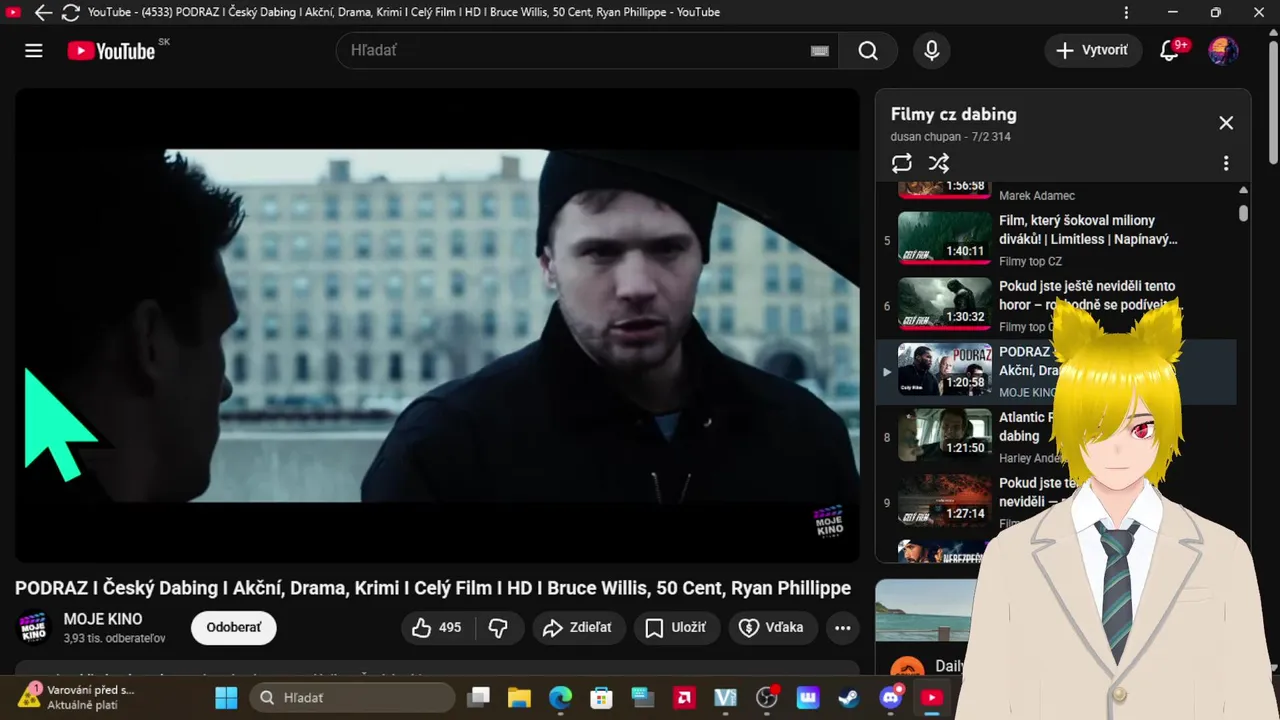
Task: Click the video player to pause
Action: click(x=437, y=325)
